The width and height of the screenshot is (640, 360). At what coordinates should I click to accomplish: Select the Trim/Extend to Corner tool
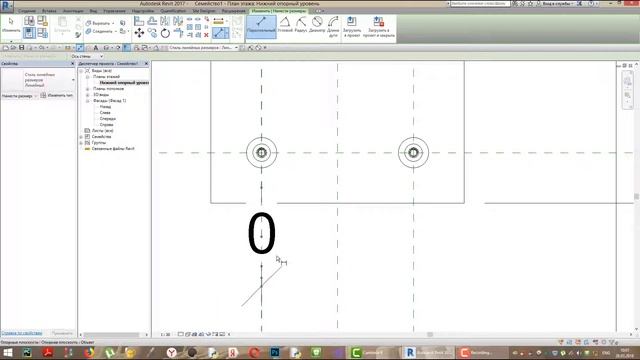178,33
